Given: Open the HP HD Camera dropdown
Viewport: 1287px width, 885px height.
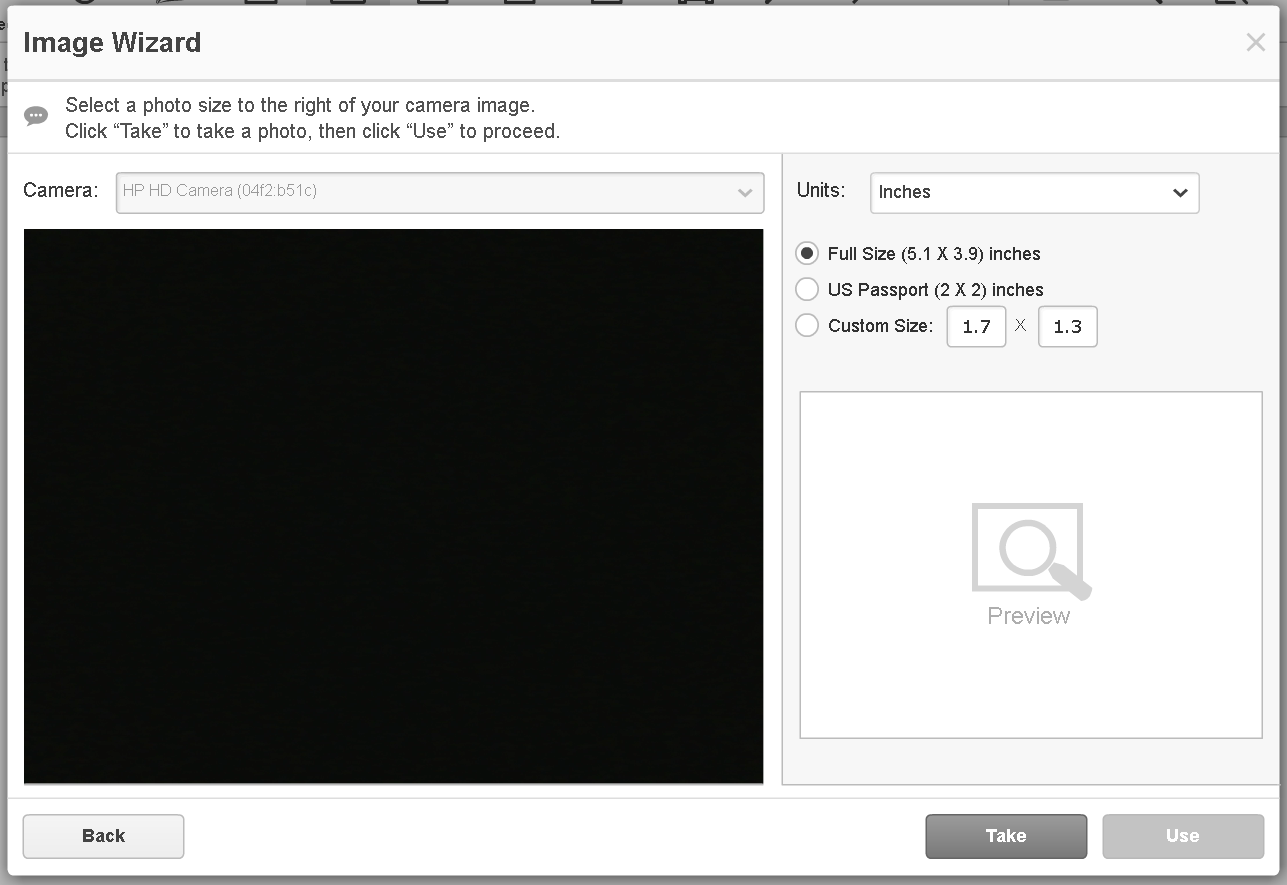Looking at the screenshot, I should coord(440,193).
